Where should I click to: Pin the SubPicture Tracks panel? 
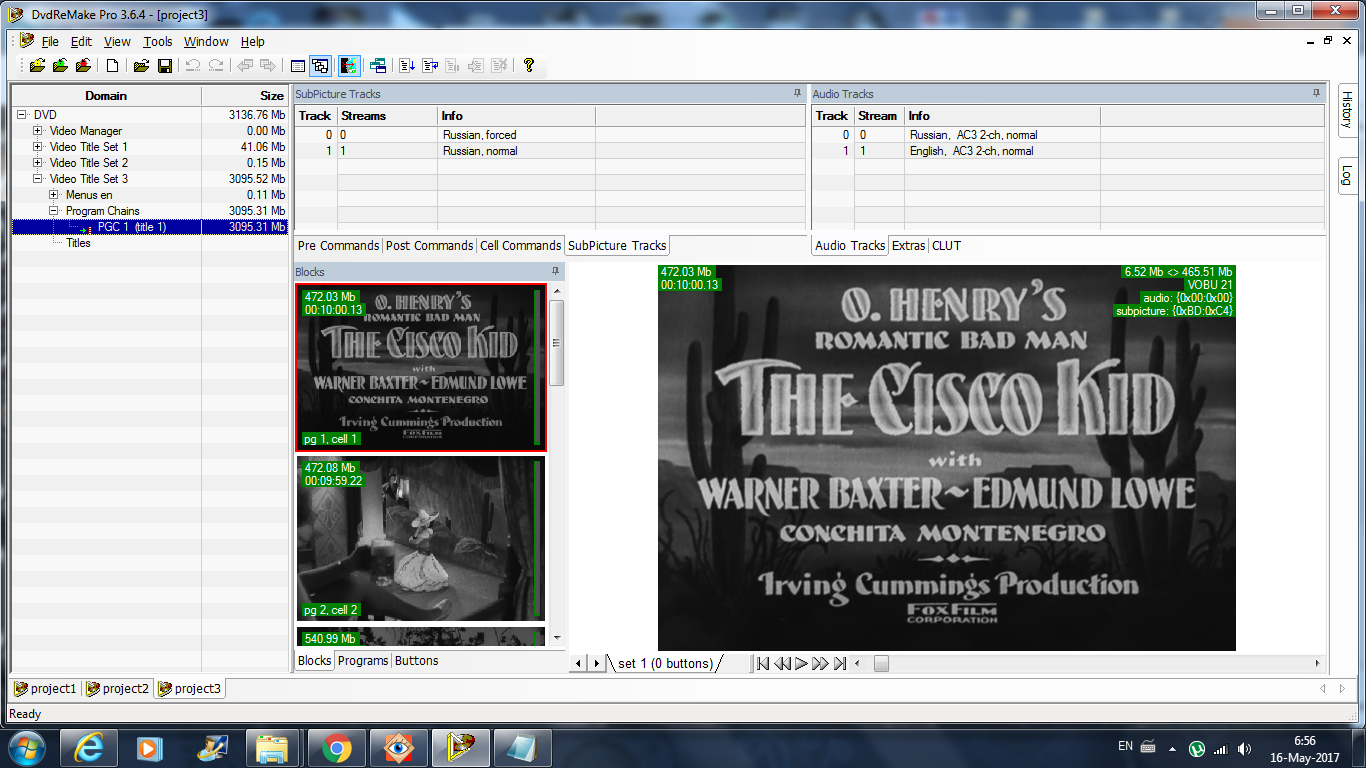797,93
